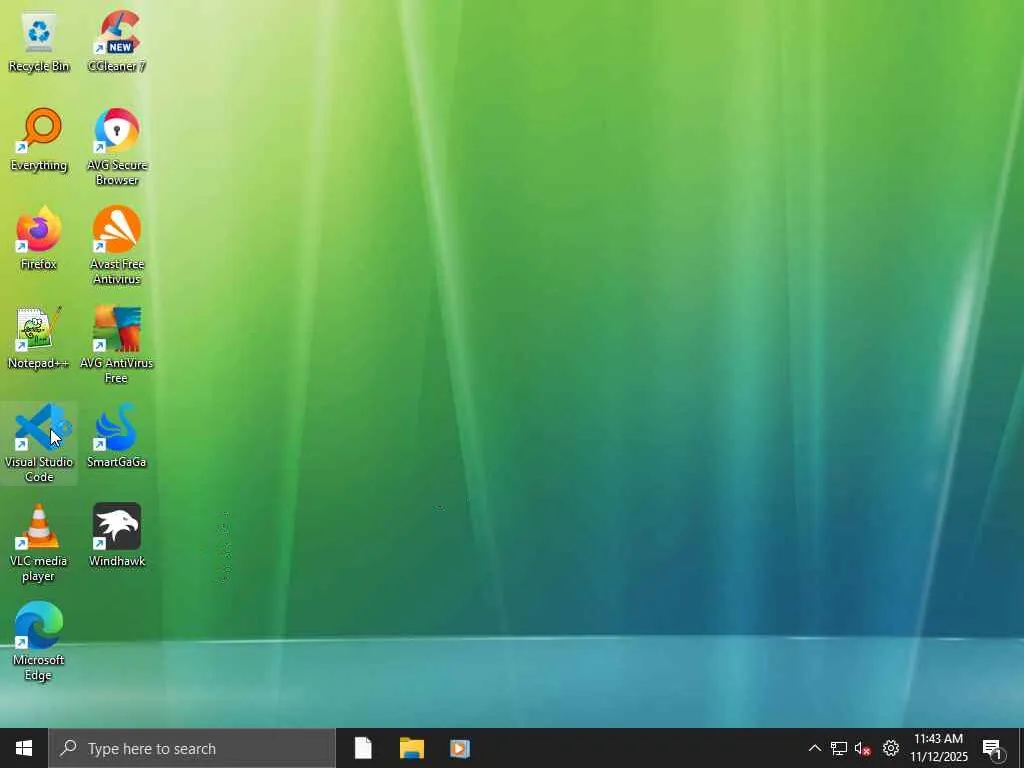
Task: Click the taskbar search box
Action: pyautogui.click(x=192, y=748)
